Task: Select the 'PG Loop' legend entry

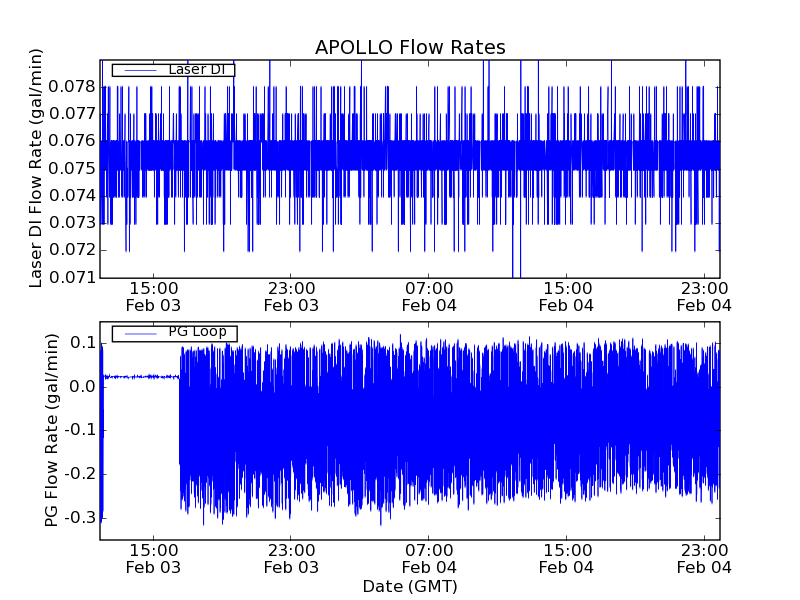Action: click(x=174, y=333)
